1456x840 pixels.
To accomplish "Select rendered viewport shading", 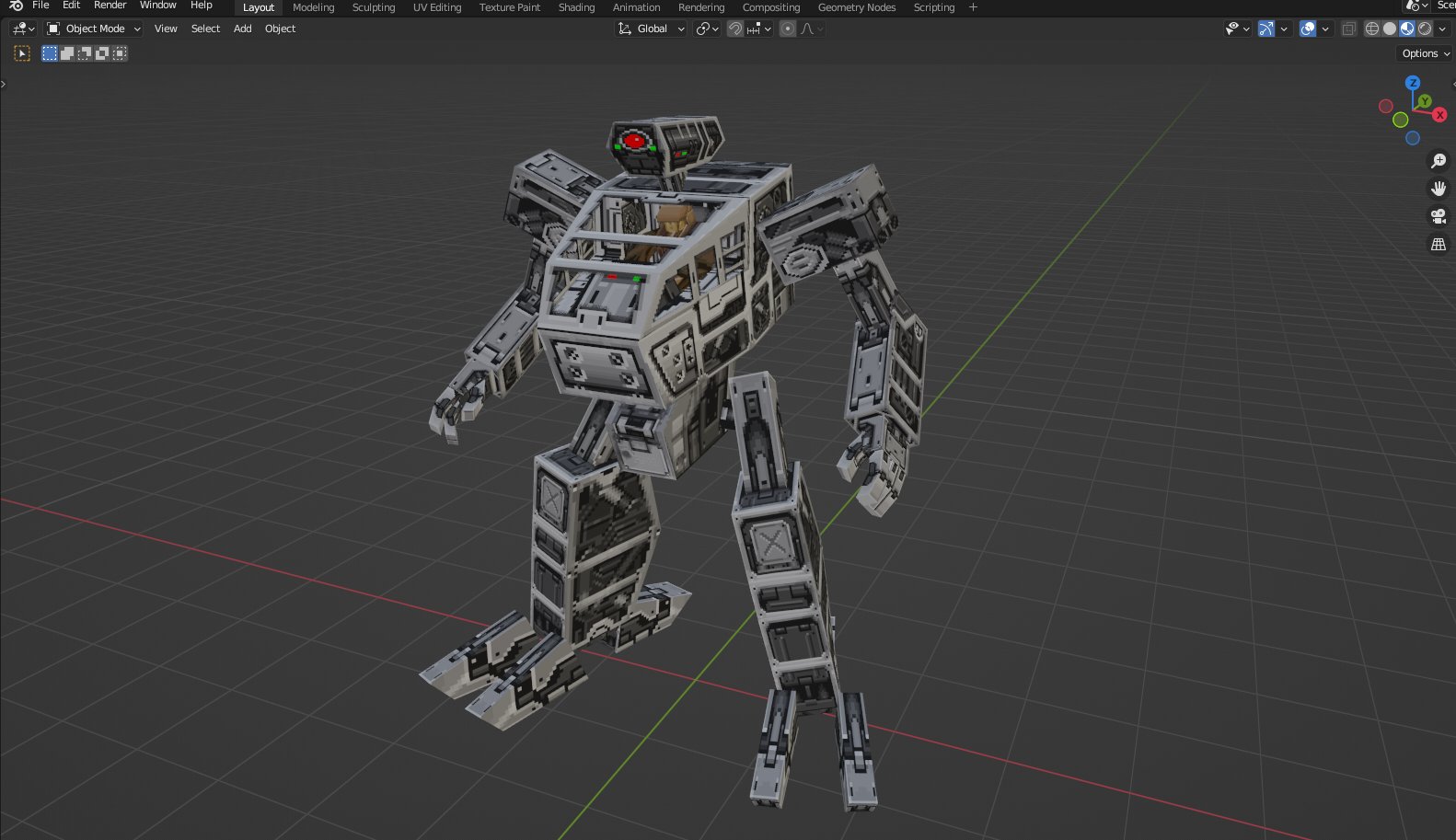I will [x=1425, y=29].
